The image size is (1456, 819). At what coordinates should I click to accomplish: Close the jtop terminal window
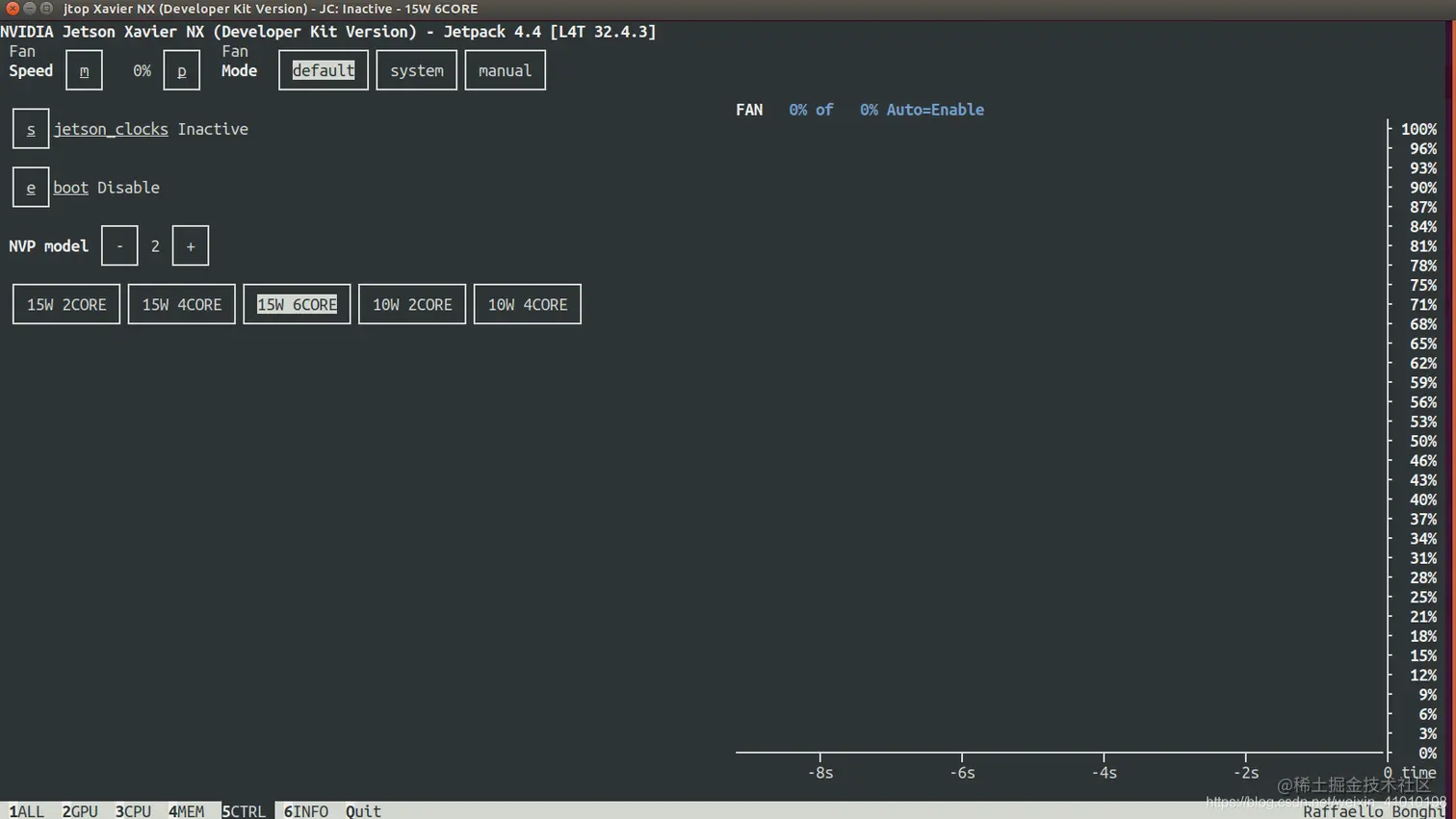point(13,9)
